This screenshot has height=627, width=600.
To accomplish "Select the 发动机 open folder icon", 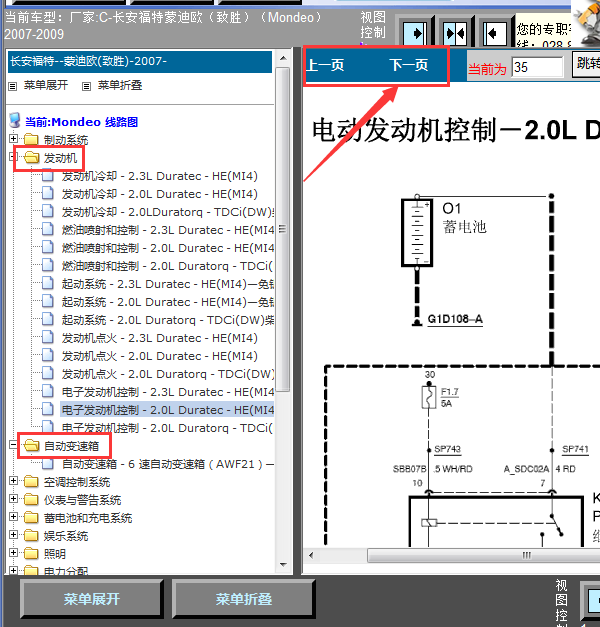I will pos(32,158).
